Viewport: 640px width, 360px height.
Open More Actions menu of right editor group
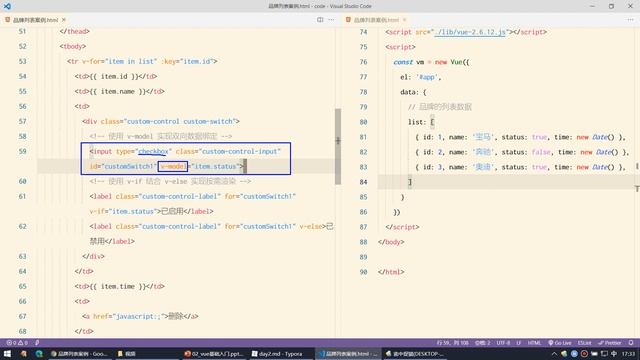tap(631, 20)
